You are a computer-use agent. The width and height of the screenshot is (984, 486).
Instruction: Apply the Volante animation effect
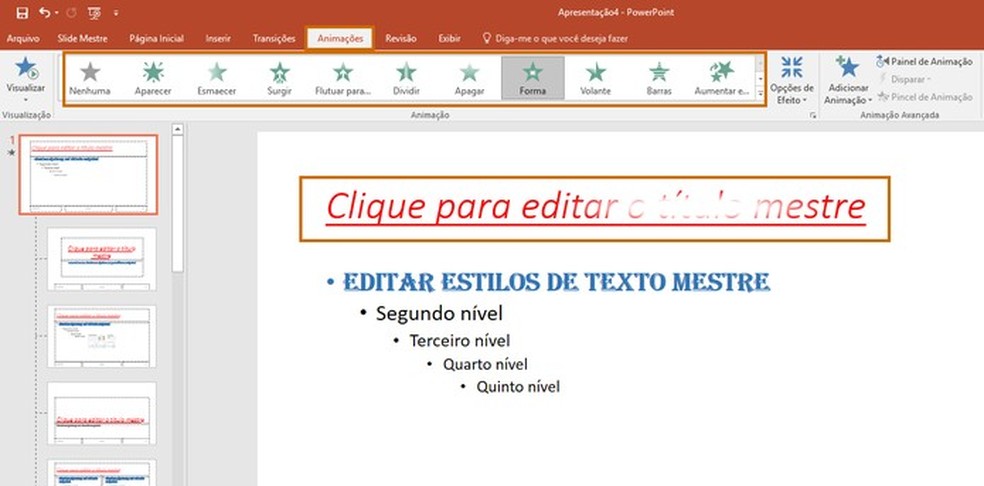coord(596,78)
